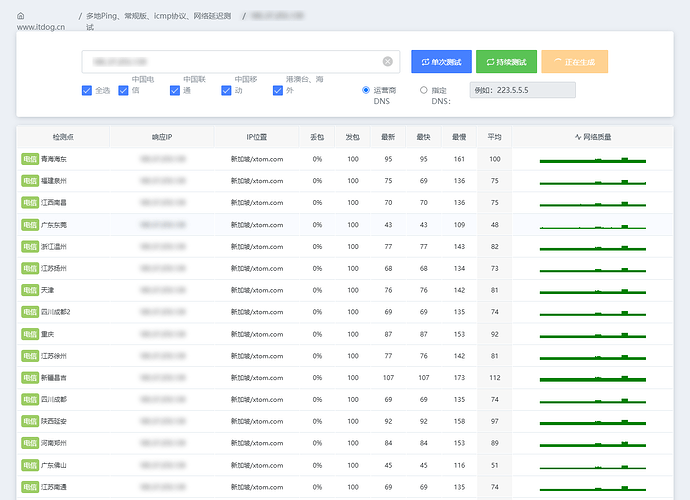Screen dimensions: 690x500
Task: Sort by the IP位置 column header
Action: click(x=257, y=137)
